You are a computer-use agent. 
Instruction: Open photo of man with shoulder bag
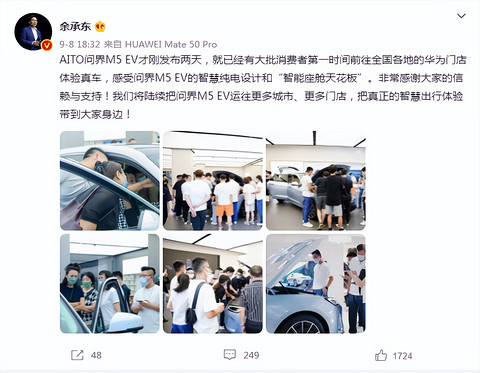(213, 284)
